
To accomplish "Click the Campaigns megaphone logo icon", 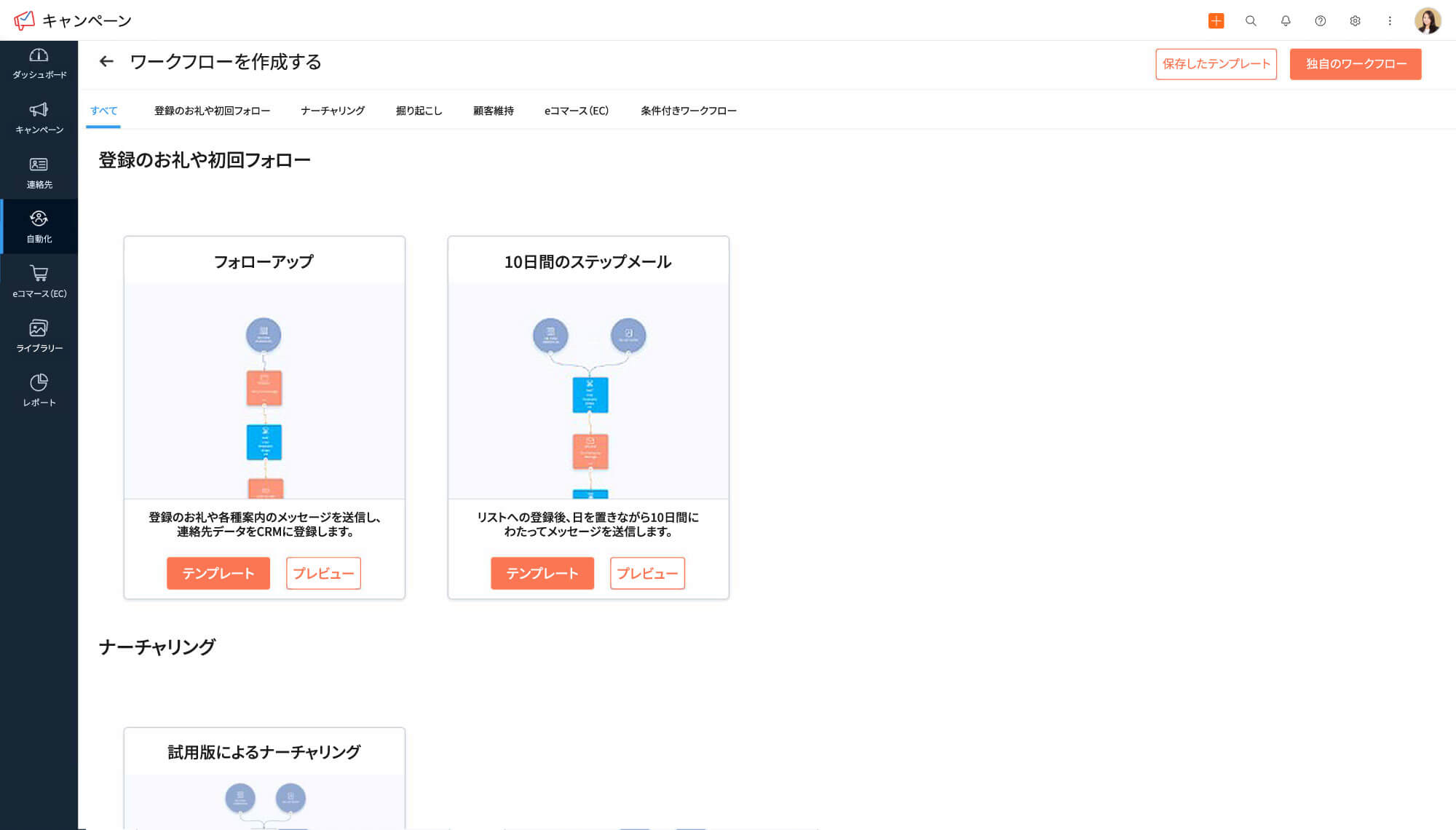I will tap(24, 20).
